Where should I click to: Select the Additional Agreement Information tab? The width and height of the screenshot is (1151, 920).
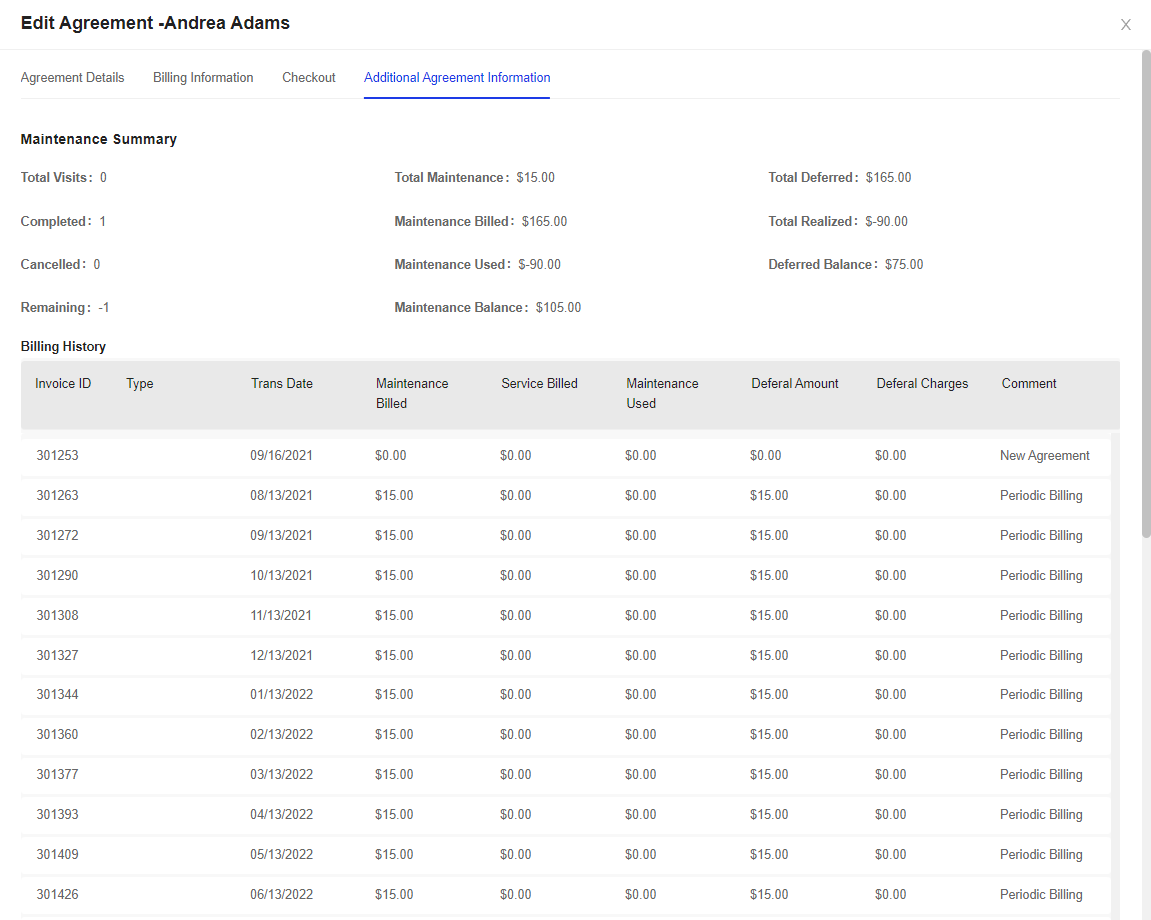click(x=457, y=77)
